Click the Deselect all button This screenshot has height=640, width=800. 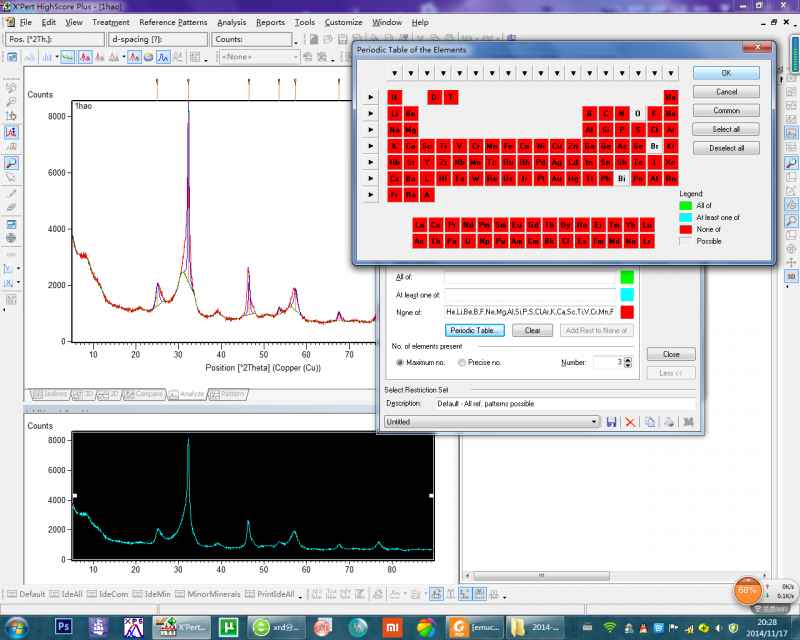(726, 148)
